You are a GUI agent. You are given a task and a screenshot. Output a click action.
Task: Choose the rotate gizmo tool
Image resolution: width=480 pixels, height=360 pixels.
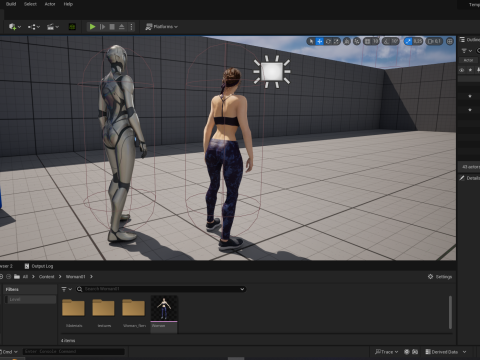tap(328, 41)
